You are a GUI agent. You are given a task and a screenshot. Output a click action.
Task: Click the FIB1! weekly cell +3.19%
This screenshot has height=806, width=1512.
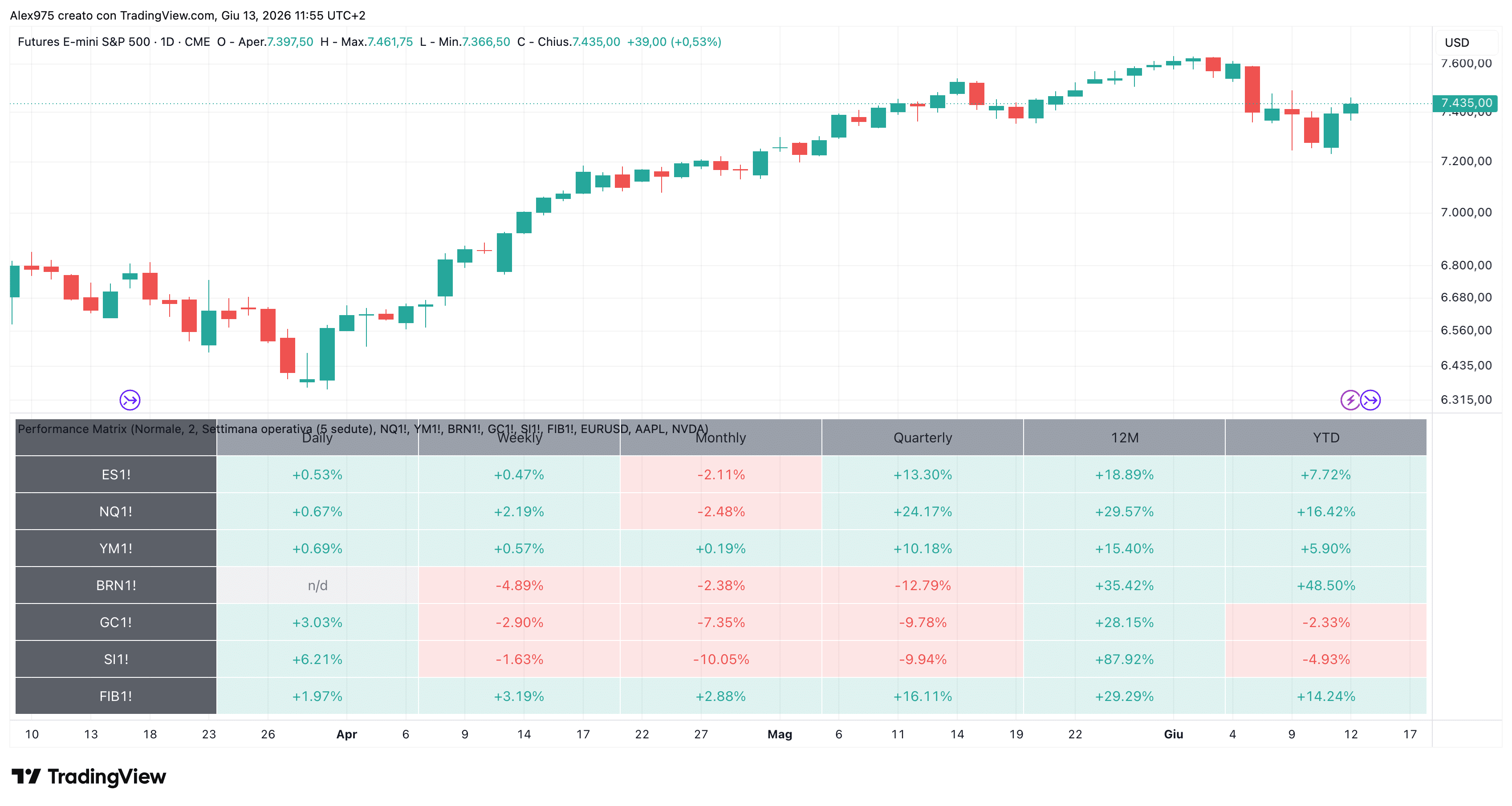tap(519, 697)
